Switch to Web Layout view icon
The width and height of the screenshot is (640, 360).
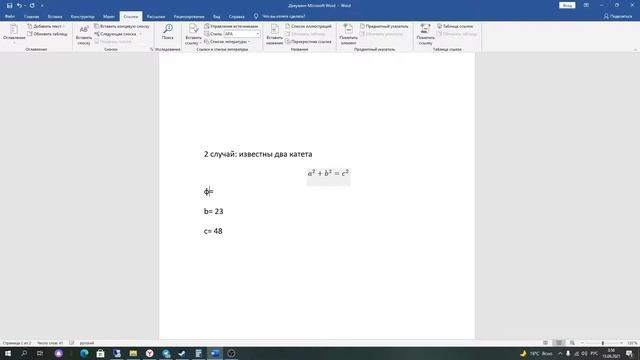572,343
